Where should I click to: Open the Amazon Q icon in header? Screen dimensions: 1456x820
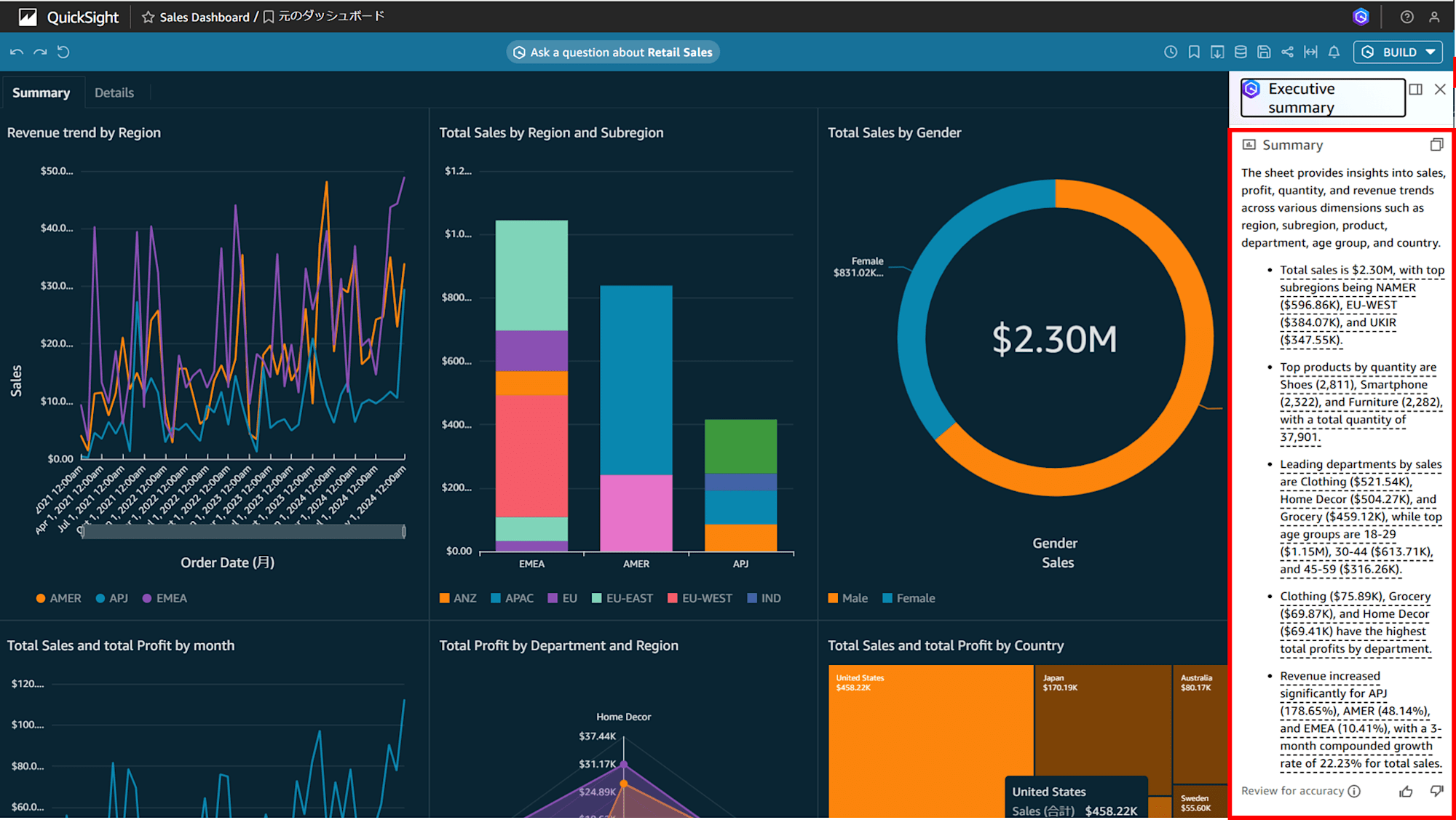click(1361, 17)
